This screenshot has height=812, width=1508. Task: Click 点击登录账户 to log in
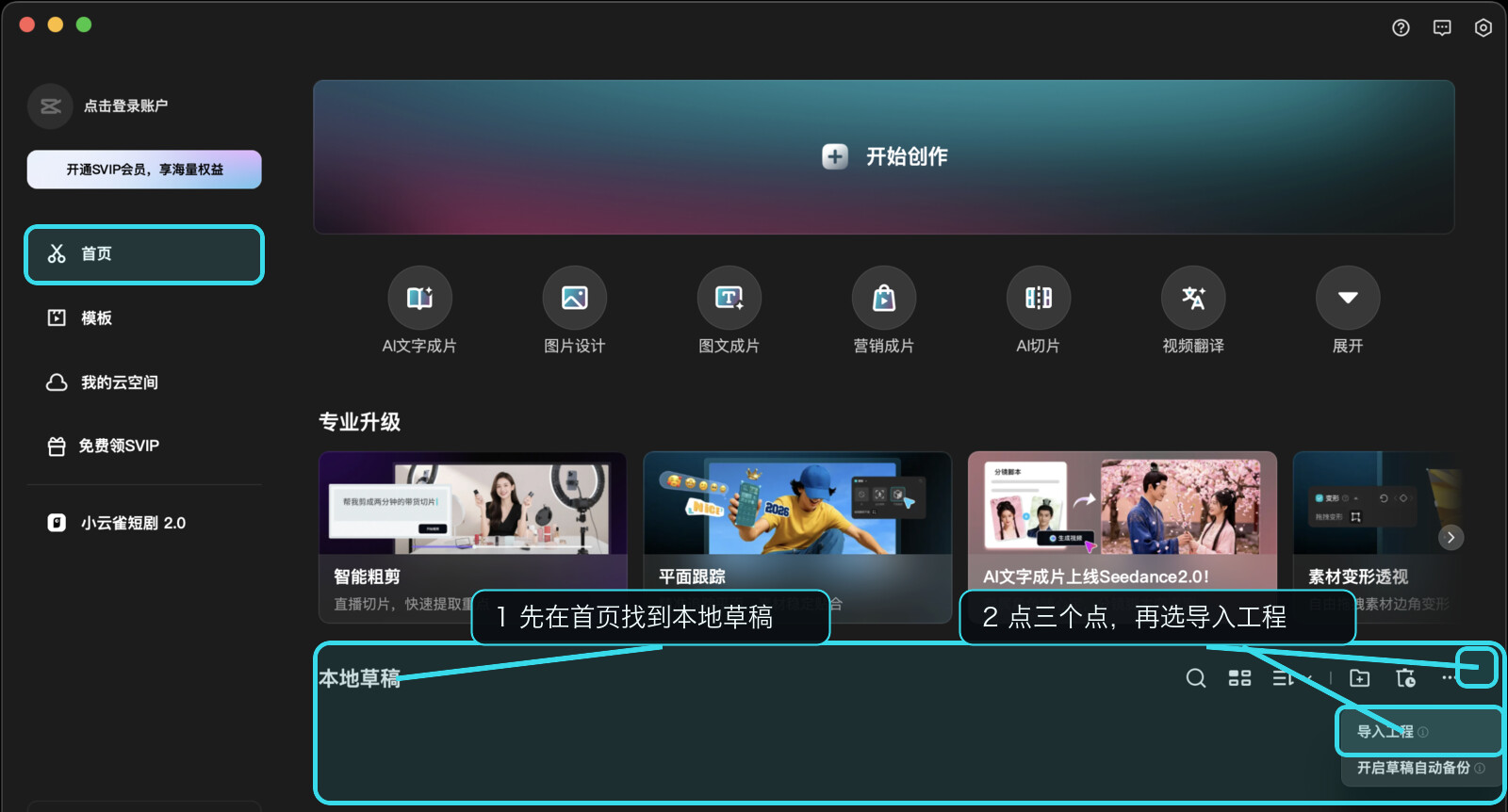pyautogui.click(x=125, y=106)
